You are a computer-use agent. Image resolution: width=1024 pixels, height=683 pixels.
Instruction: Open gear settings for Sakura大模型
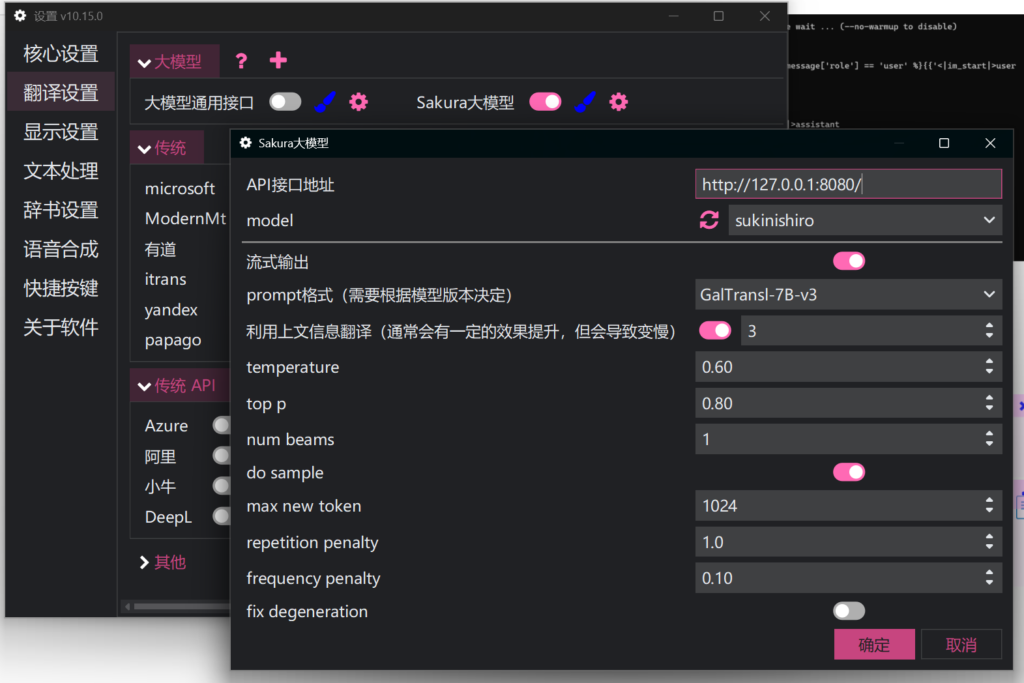click(x=619, y=102)
